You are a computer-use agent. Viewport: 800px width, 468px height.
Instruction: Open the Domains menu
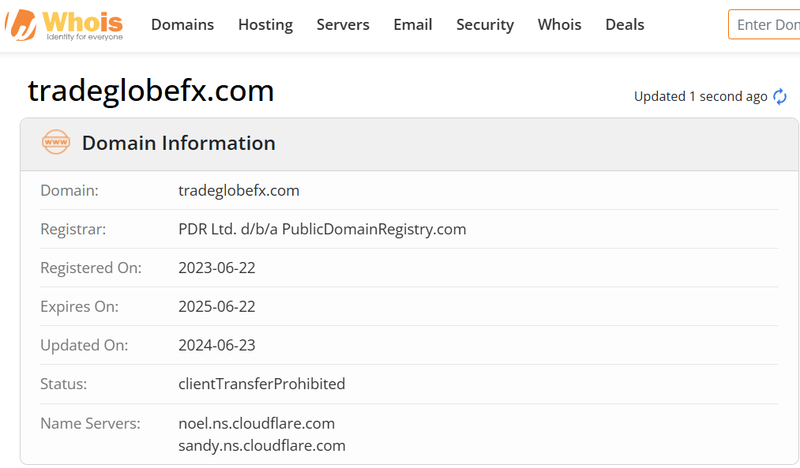[182, 24]
